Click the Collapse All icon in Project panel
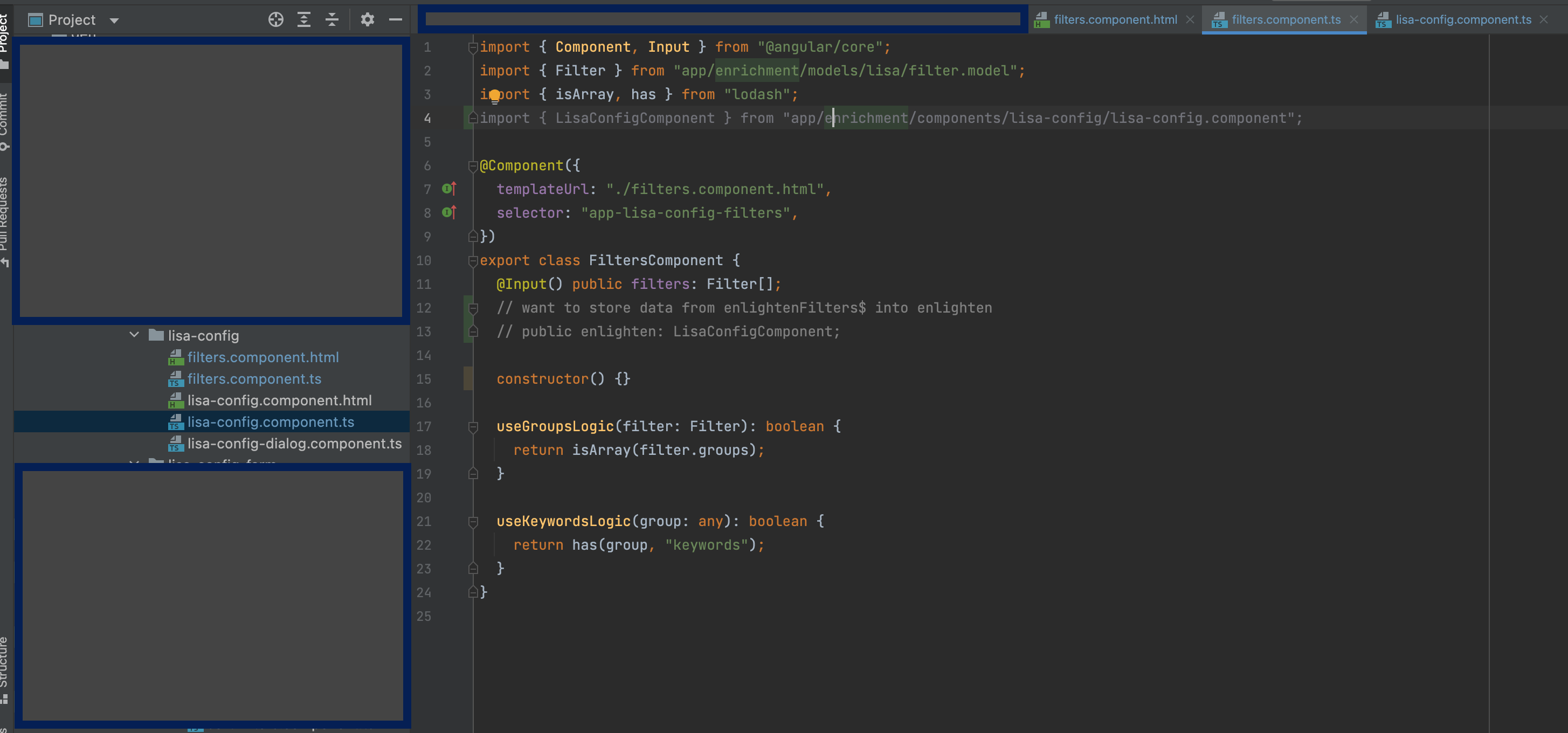Screen dimensions: 1568x733 (331, 19)
